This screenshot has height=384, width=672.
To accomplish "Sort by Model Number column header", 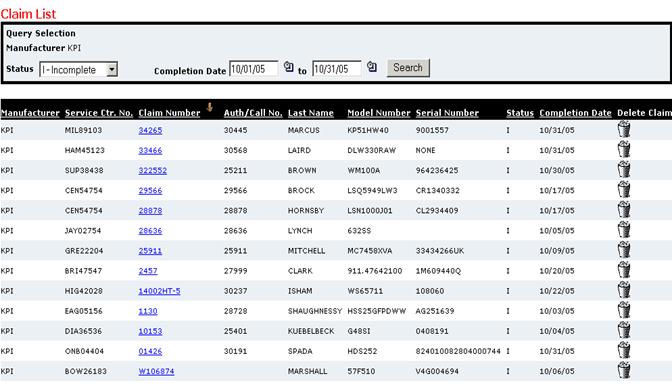I will click(379, 113).
